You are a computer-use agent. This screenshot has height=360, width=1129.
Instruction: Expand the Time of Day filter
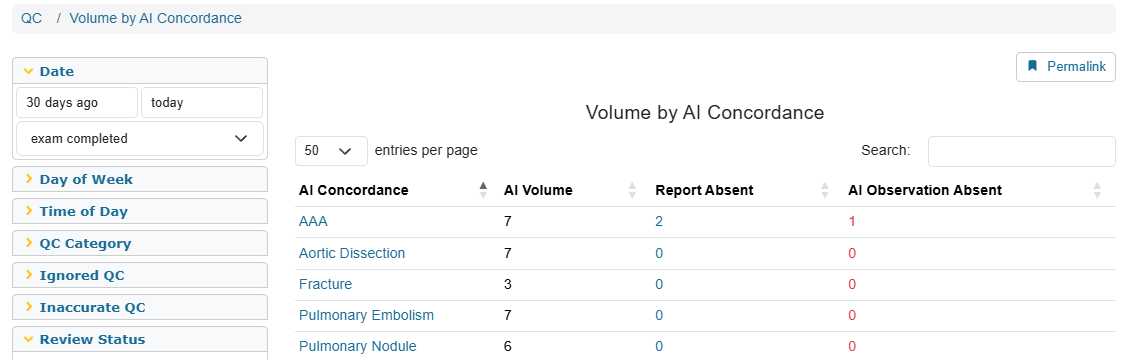click(x=140, y=212)
